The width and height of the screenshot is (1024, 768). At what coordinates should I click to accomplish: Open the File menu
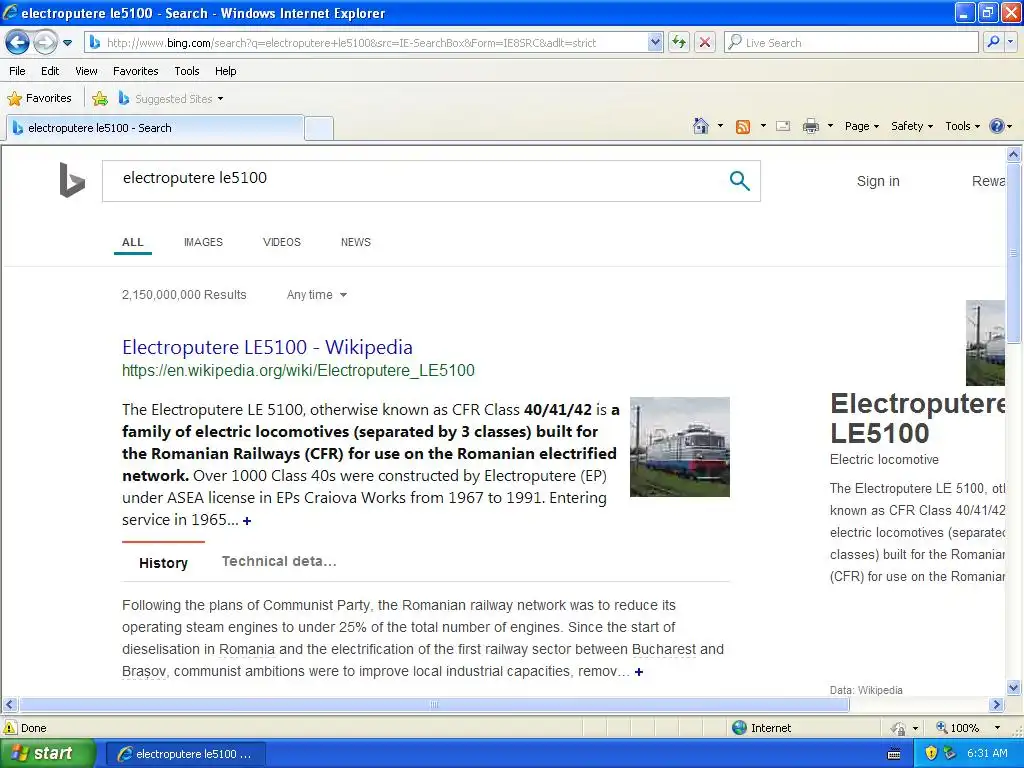(17, 71)
